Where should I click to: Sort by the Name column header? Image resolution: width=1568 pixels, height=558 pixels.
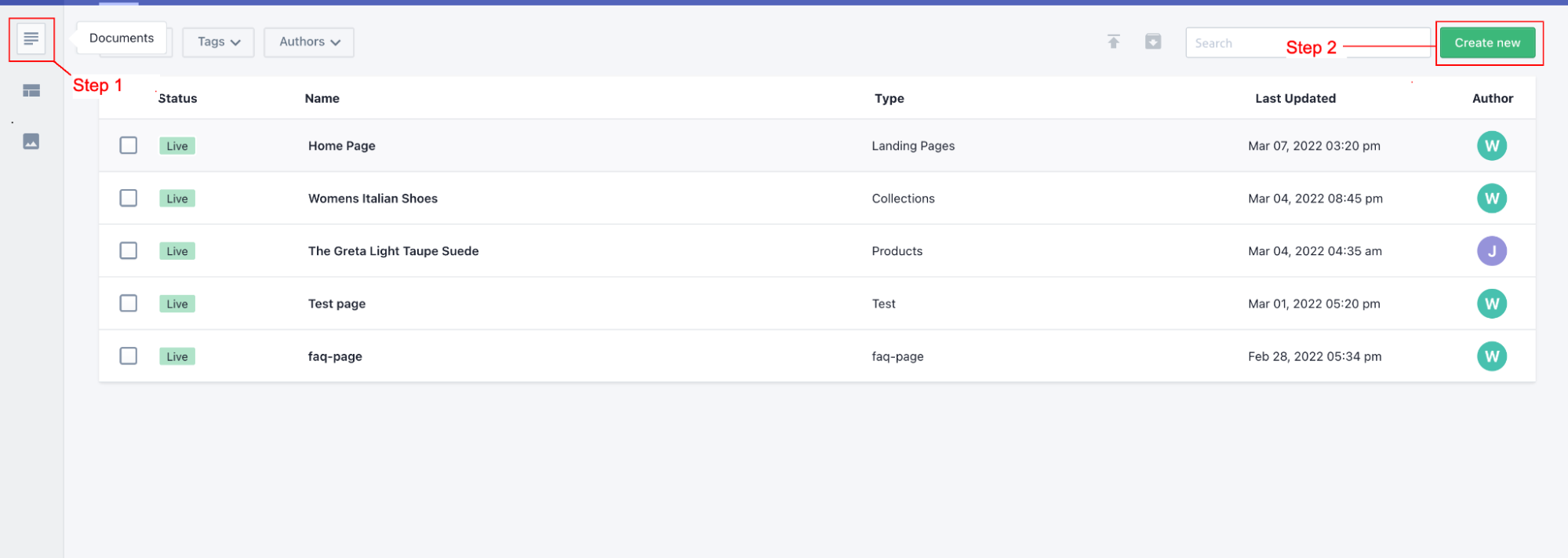(x=322, y=98)
